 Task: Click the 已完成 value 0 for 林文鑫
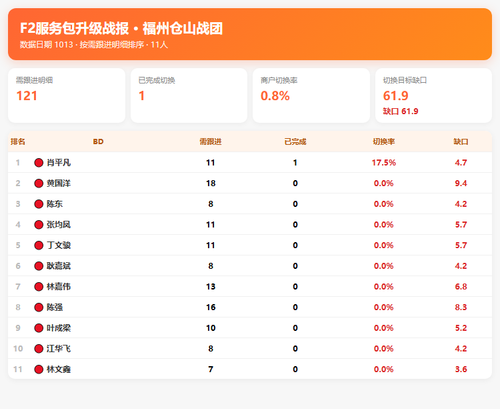295,369
